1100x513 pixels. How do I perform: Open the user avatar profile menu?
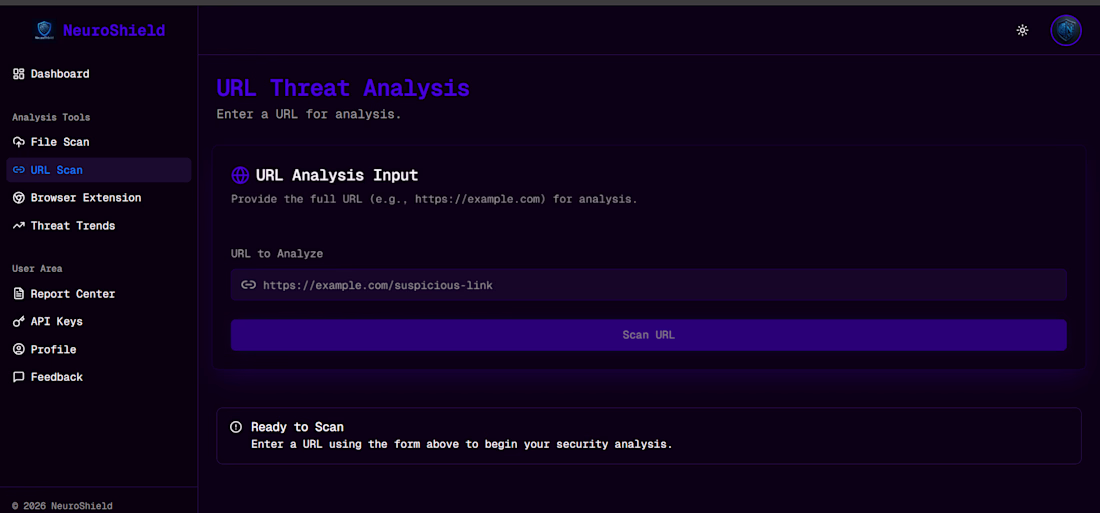(x=1065, y=30)
